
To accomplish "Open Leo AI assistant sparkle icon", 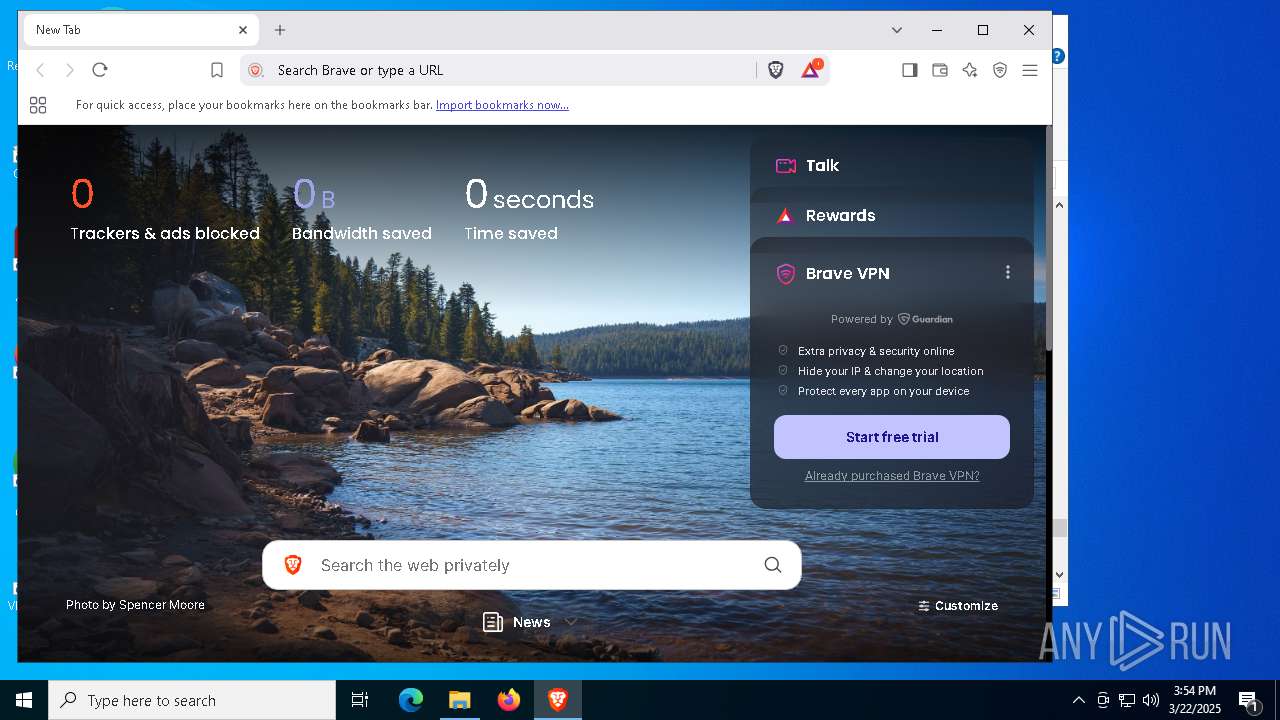I will 970,70.
